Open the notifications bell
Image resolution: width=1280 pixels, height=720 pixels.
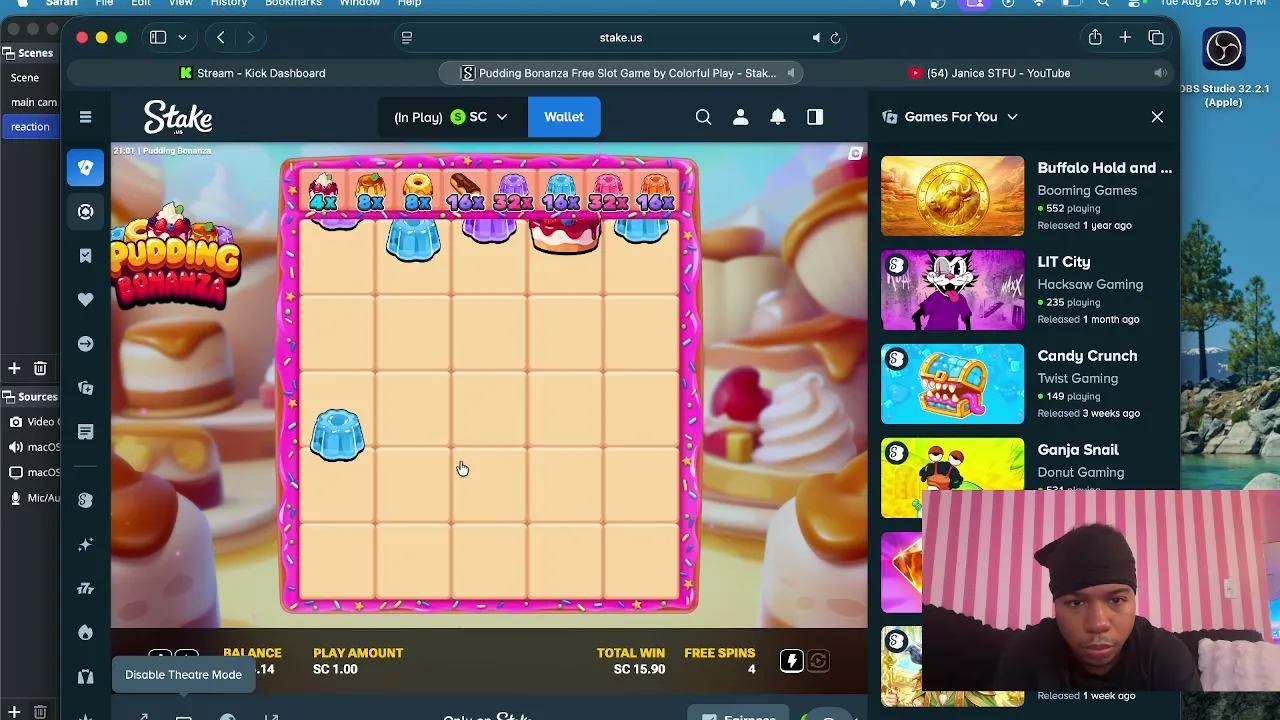[x=777, y=117]
